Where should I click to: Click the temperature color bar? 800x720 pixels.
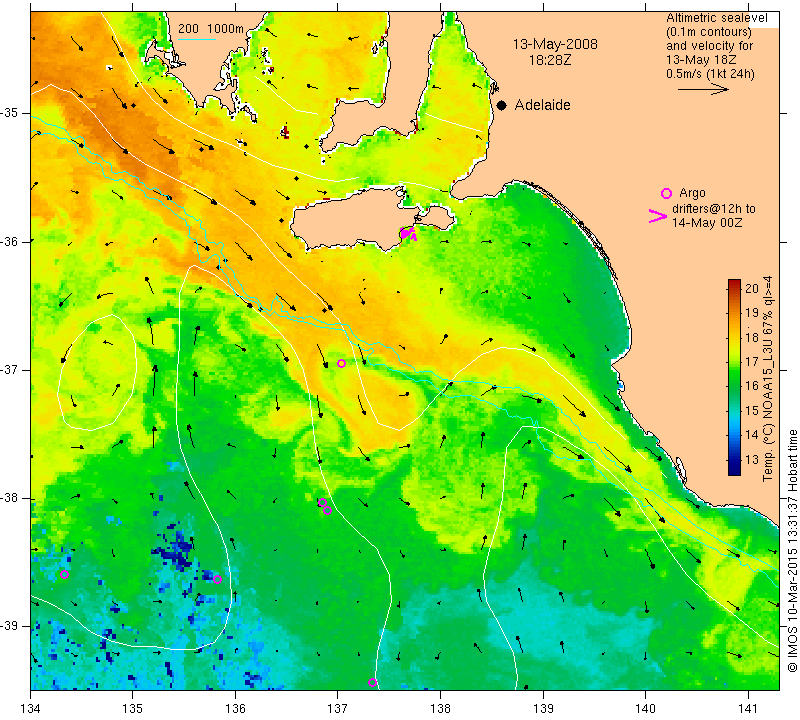(734, 377)
